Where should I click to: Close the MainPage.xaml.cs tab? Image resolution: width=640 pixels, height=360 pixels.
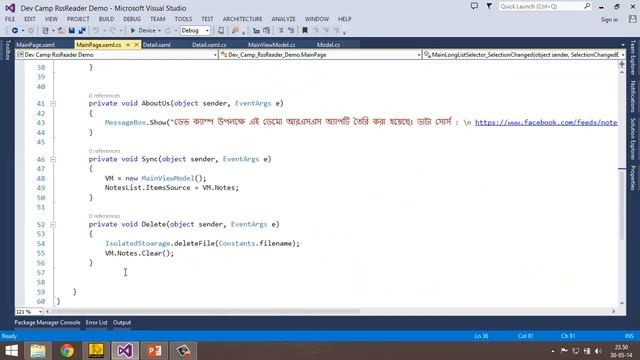(x=136, y=44)
